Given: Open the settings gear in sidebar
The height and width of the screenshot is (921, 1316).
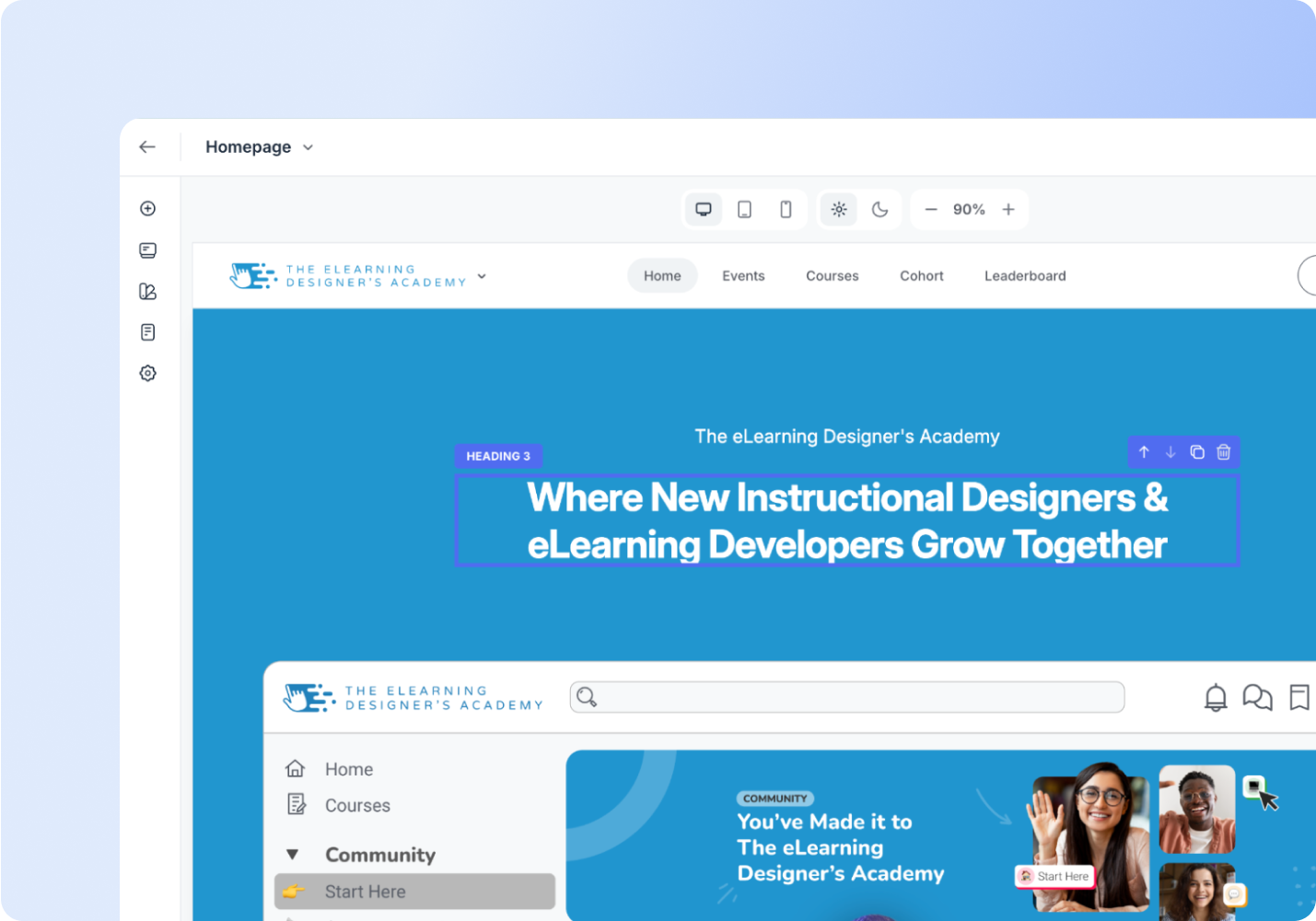Looking at the screenshot, I should pos(147,373).
